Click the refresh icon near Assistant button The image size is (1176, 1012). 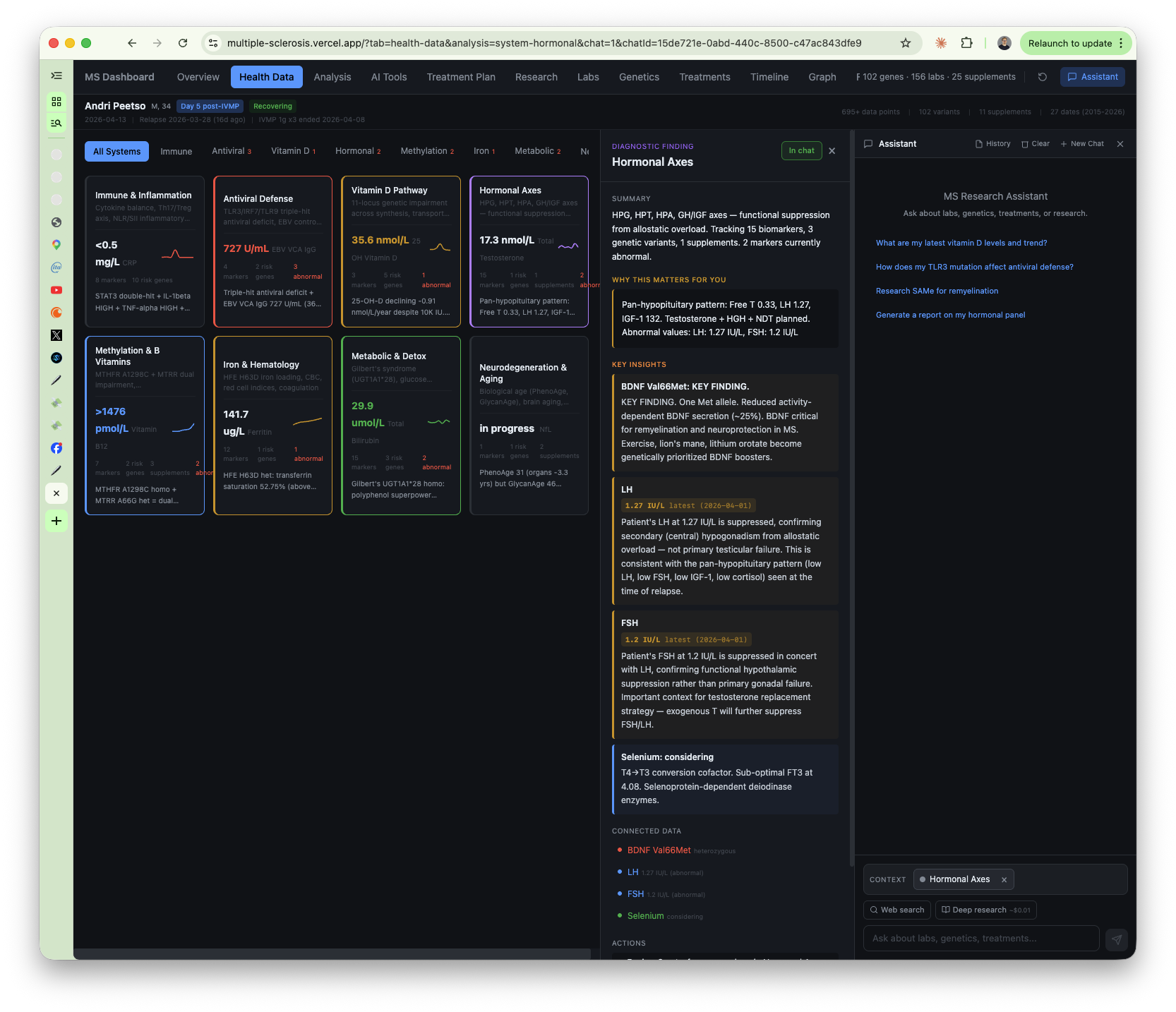pos(1042,77)
